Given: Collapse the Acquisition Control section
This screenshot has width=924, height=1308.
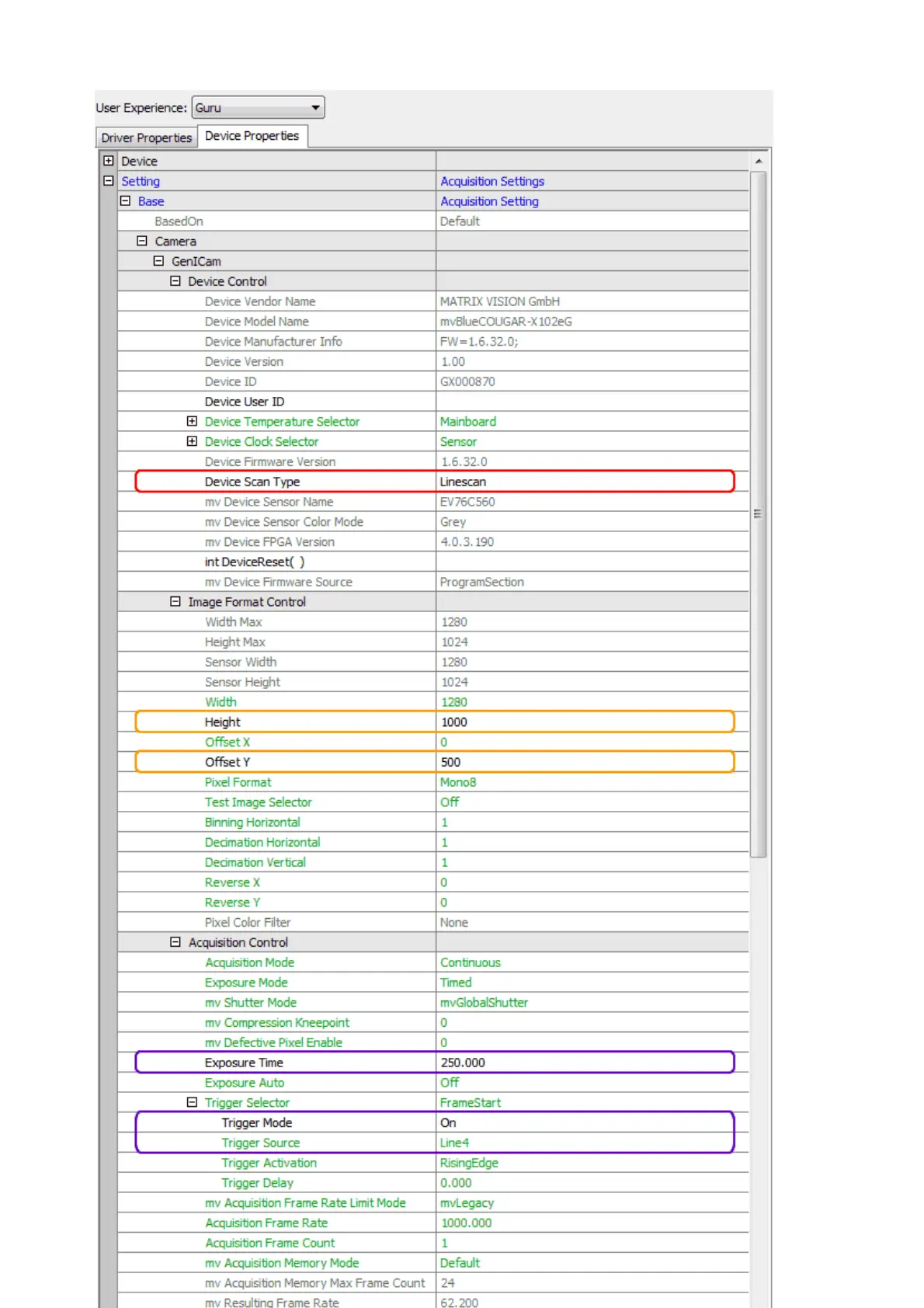Looking at the screenshot, I should [175, 942].
